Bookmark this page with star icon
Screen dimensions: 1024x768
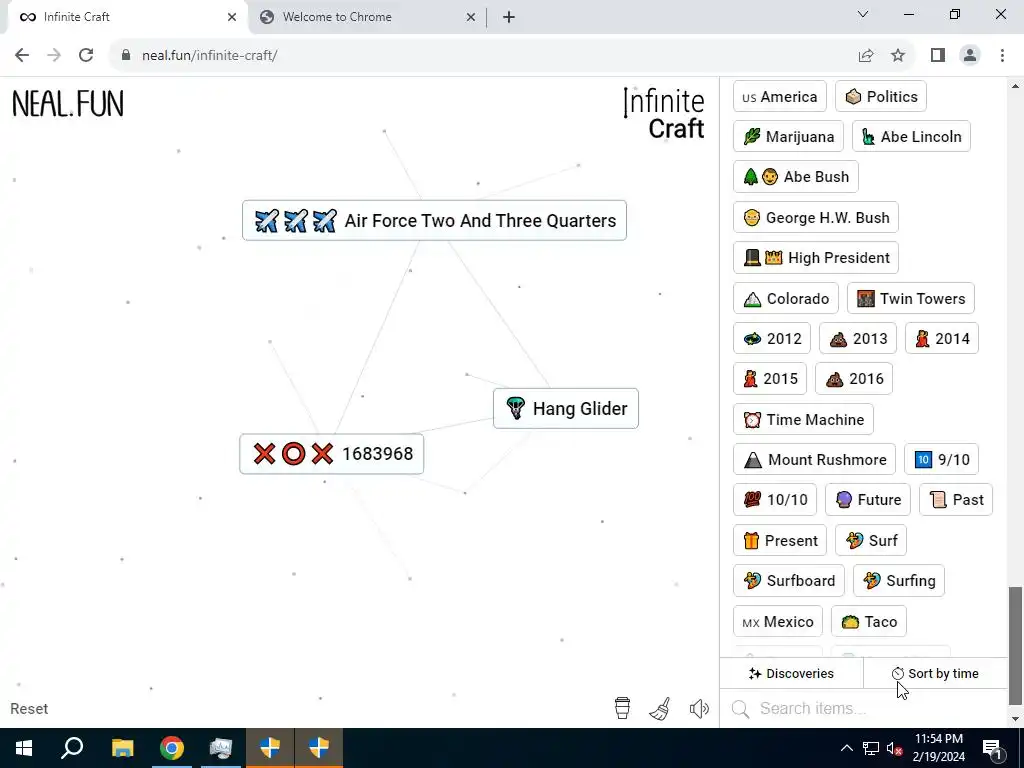[x=898, y=56]
